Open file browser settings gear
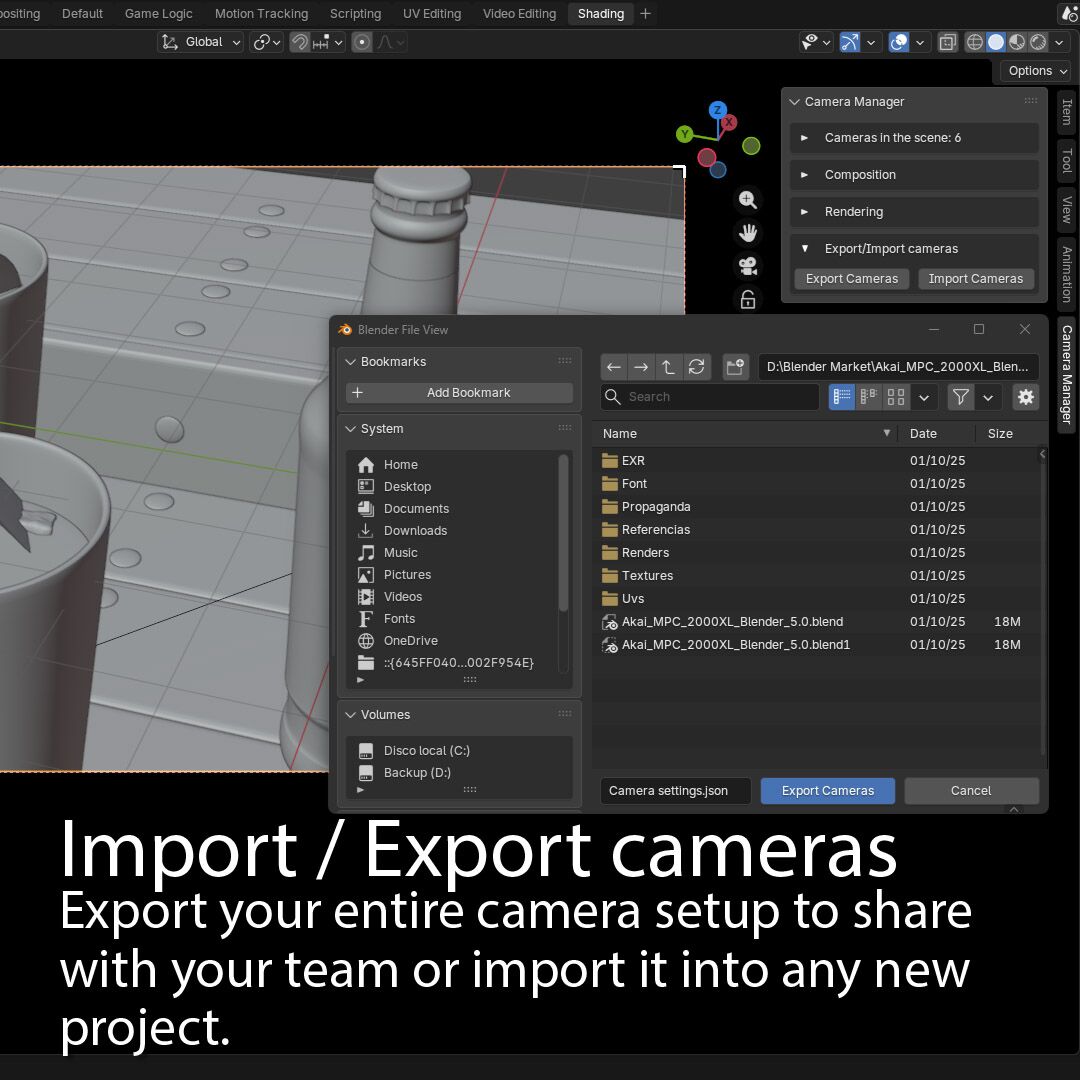This screenshot has width=1080, height=1080. (x=1025, y=397)
